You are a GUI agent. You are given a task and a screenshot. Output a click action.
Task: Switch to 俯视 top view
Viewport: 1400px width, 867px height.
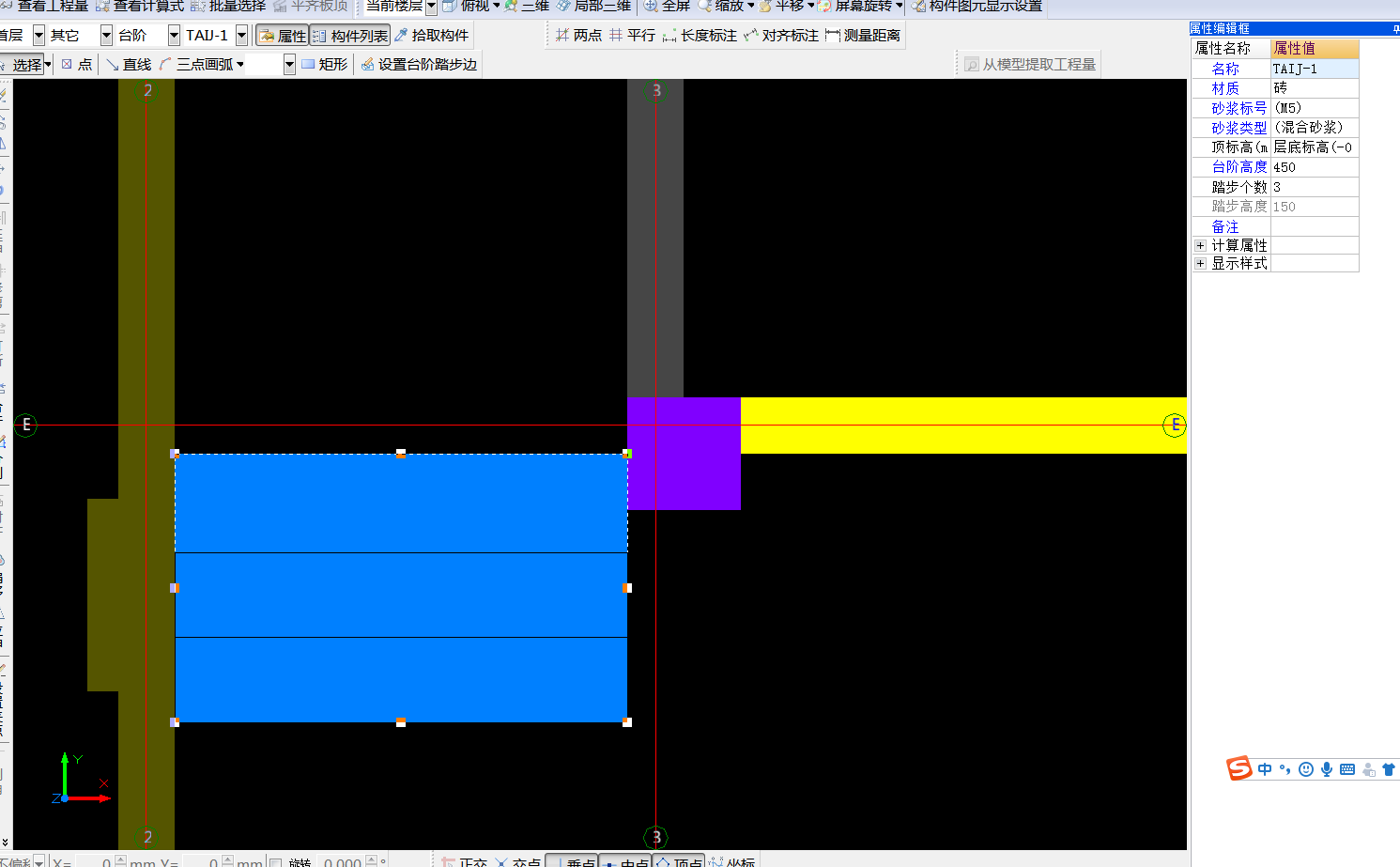point(467,6)
